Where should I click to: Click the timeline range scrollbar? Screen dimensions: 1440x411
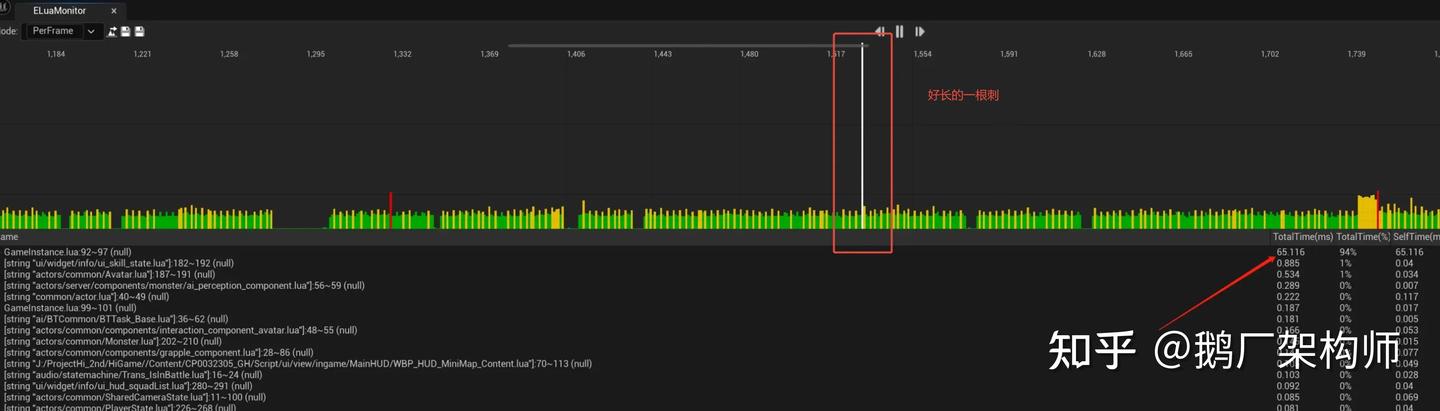[x=688, y=45]
